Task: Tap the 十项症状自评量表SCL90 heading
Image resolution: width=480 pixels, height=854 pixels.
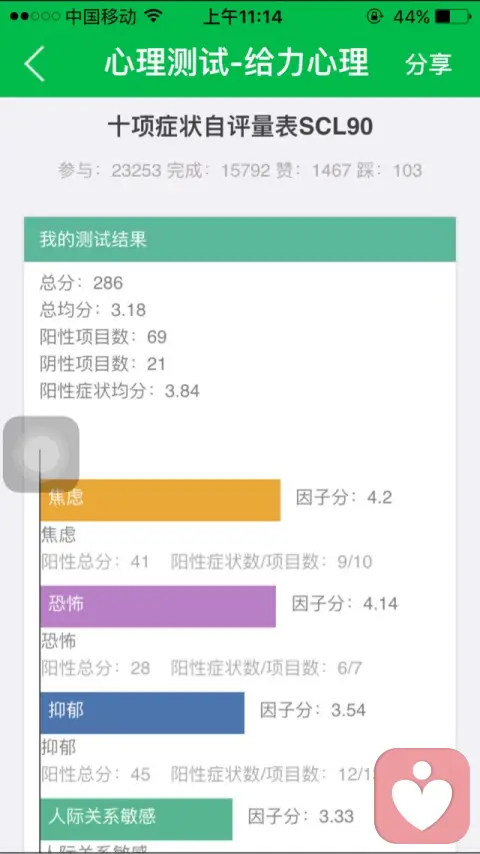Action: click(240, 127)
